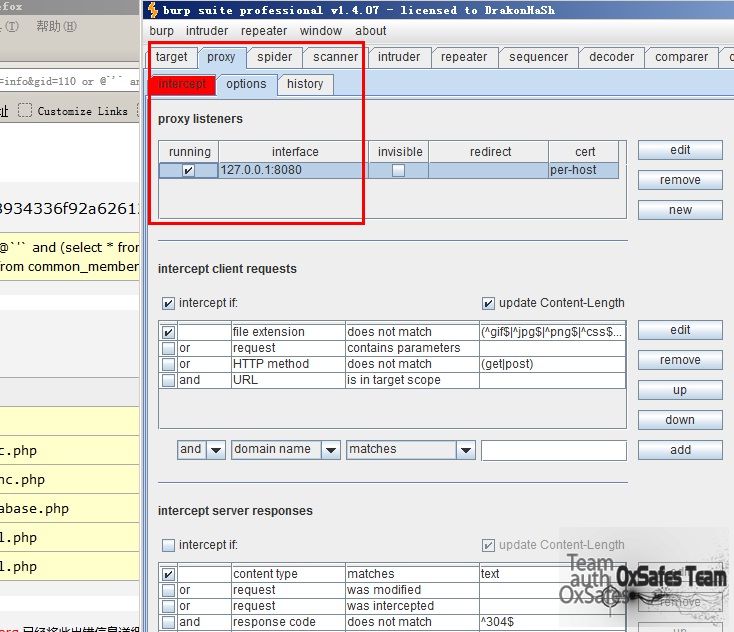Click edit button for client request rules
The height and width of the screenshot is (632, 734).
pos(680,330)
